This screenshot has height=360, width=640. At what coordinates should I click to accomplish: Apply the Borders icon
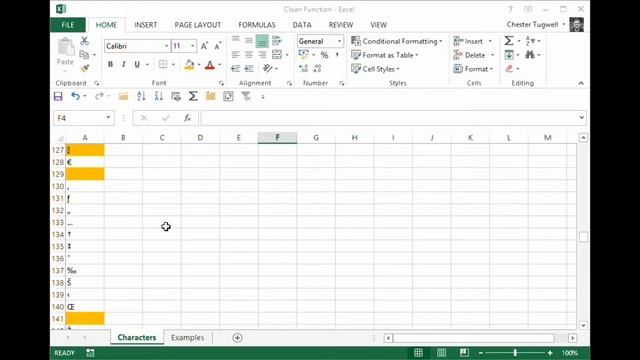pos(163,64)
